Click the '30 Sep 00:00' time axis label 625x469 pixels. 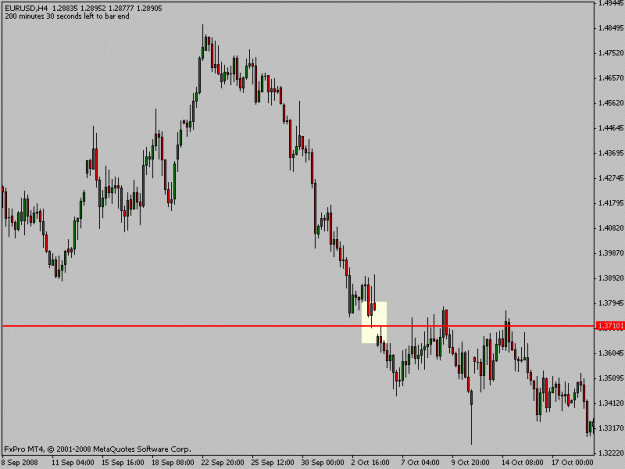[323, 462]
